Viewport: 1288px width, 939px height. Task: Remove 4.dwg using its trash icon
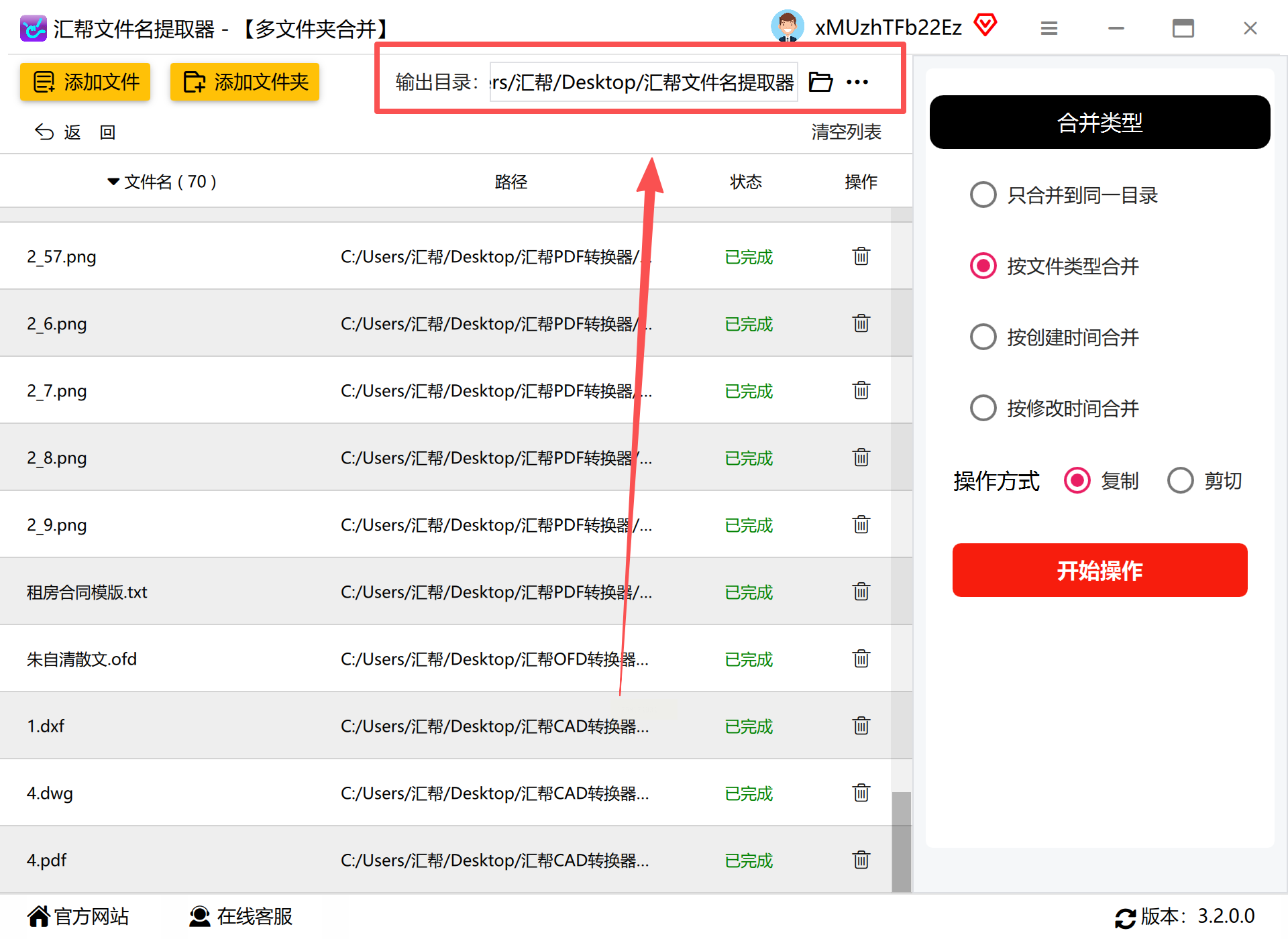(x=861, y=793)
